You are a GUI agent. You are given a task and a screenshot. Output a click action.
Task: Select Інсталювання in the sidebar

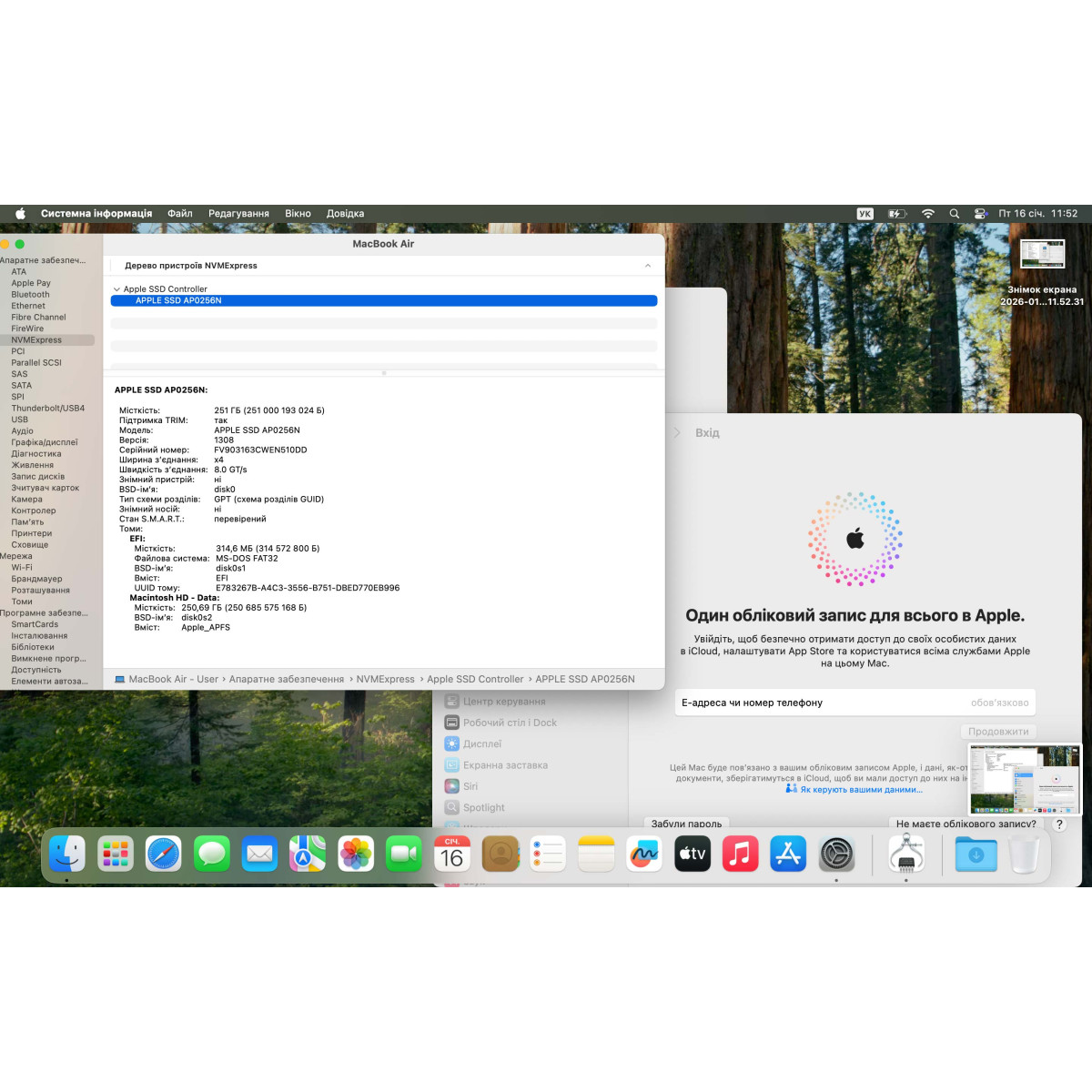[x=39, y=636]
